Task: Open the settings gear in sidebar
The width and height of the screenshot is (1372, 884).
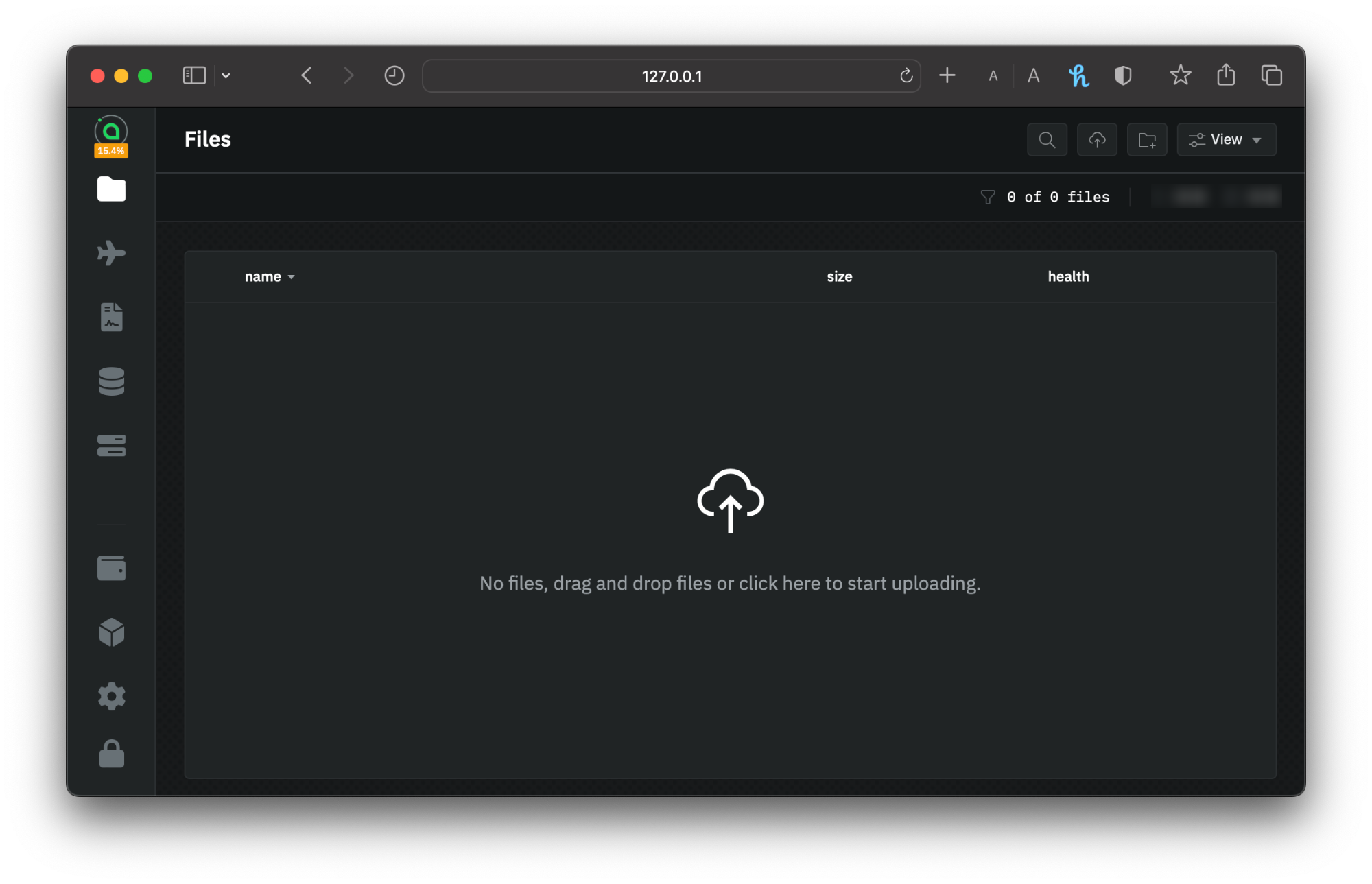Action: pos(111,696)
